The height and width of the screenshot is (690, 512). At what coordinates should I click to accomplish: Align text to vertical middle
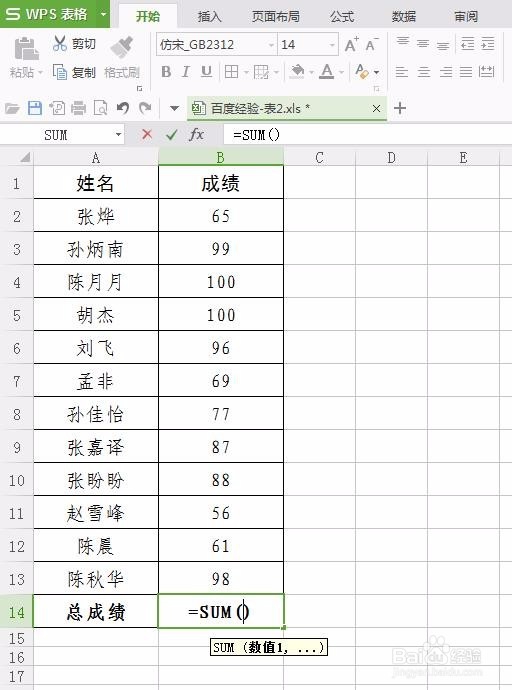[x=423, y=44]
